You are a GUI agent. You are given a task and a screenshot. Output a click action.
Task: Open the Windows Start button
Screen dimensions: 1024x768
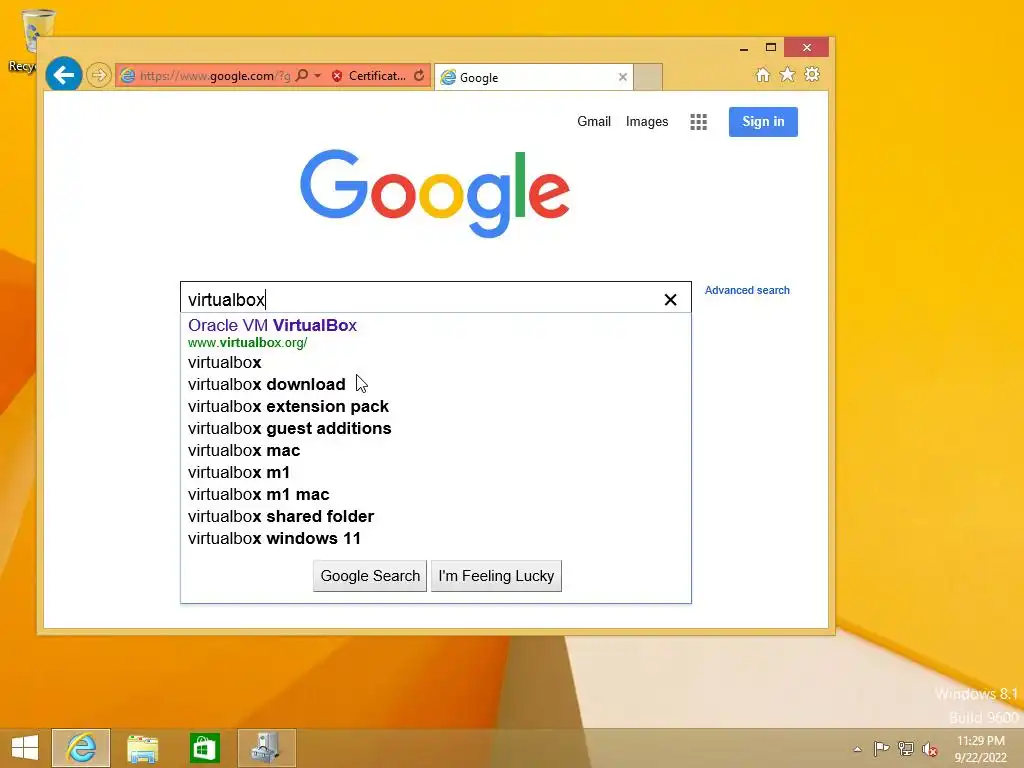25,748
